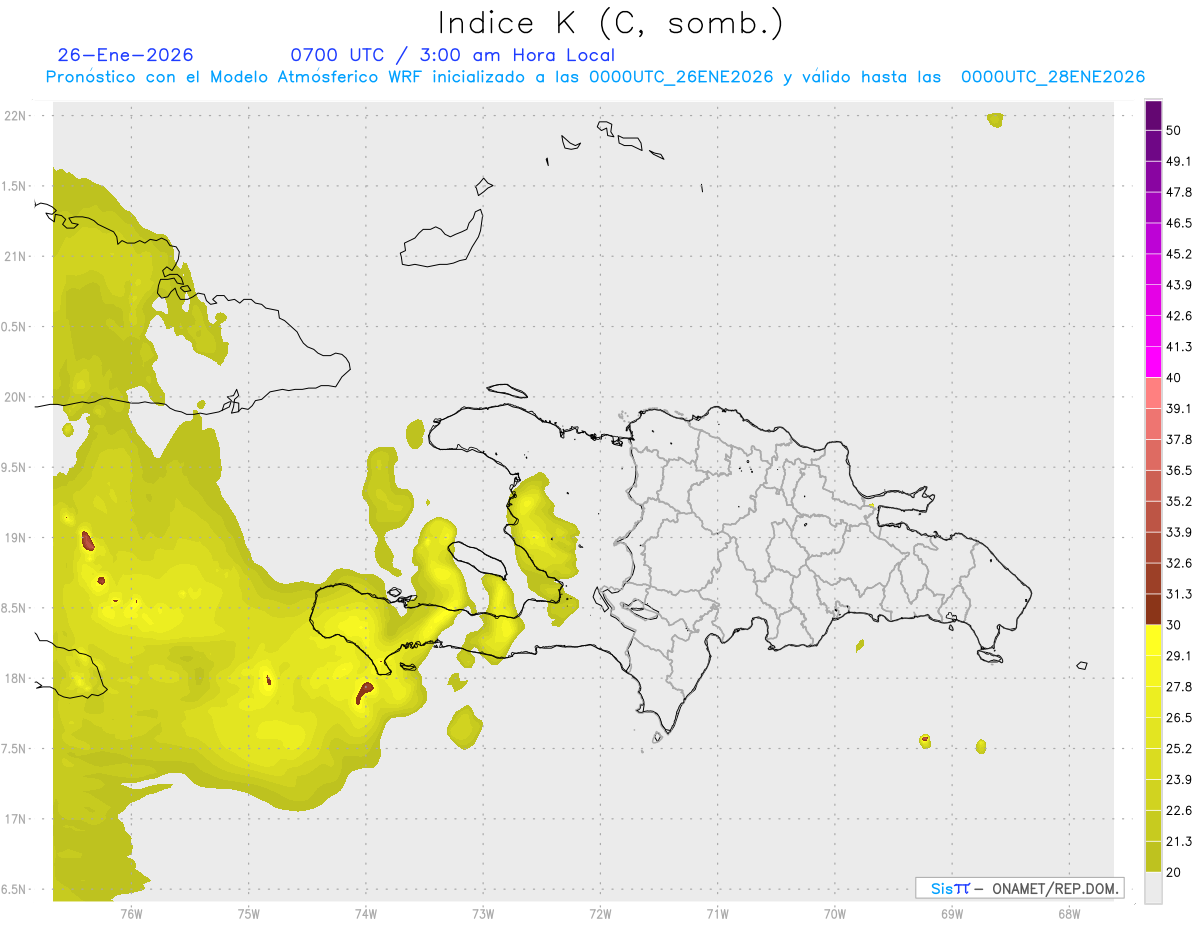This screenshot has width=1200, height=927.
Task: Click the '18N' latitude label
Action: [16, 679]
